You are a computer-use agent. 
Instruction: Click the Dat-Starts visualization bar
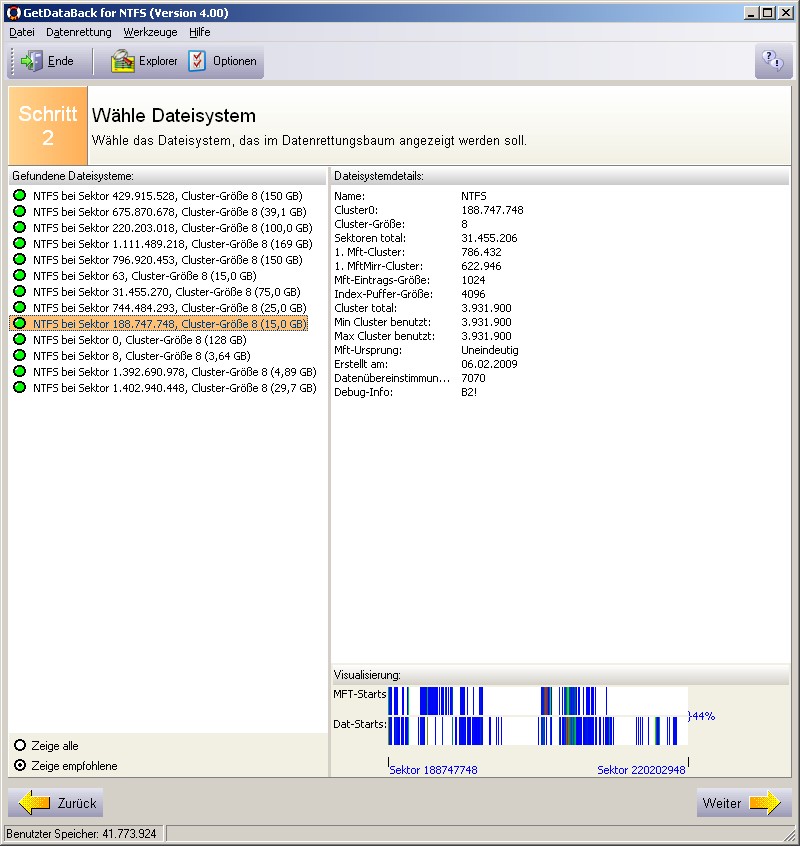538,731
